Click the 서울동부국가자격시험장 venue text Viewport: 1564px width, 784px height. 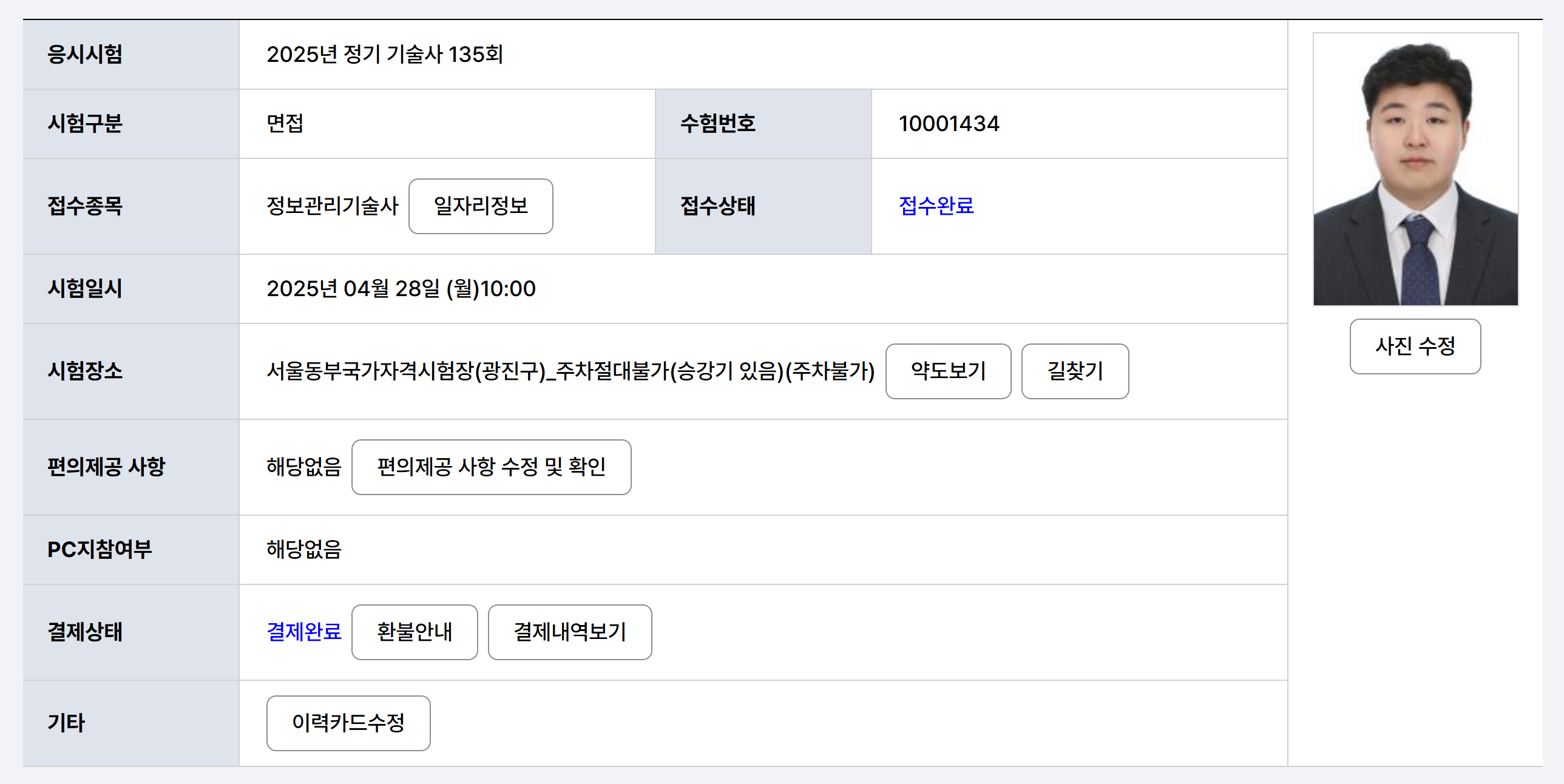click(x=569, y=371)
